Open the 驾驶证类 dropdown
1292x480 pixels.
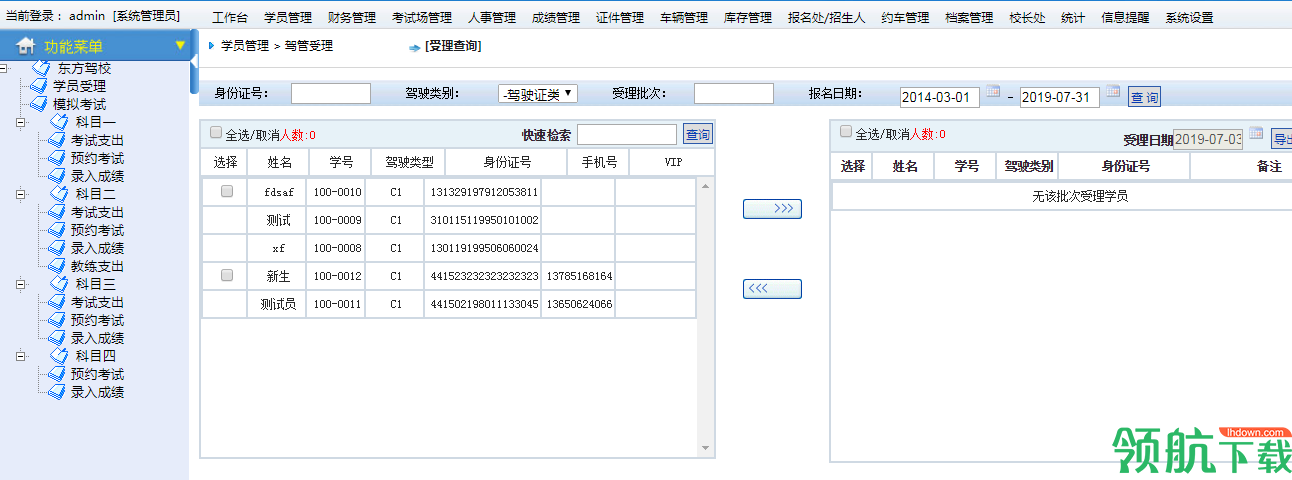[538, 94]
